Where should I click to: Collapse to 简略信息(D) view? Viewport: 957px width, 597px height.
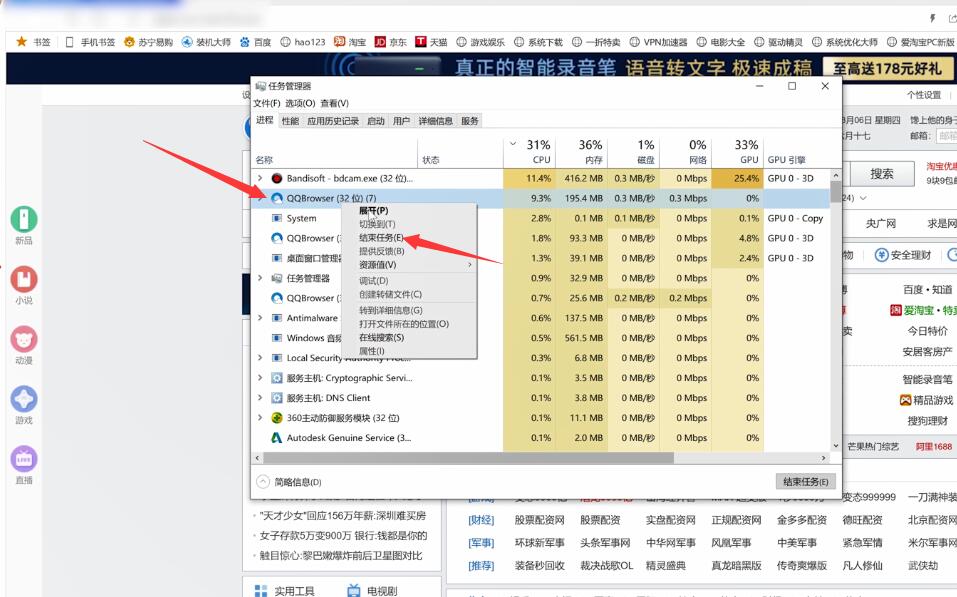point(289,482)
